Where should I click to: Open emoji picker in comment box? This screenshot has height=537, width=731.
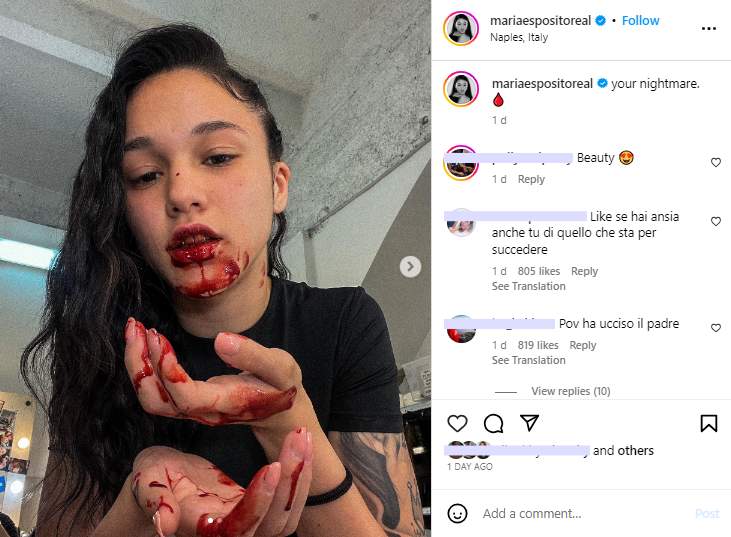(457, 513)
